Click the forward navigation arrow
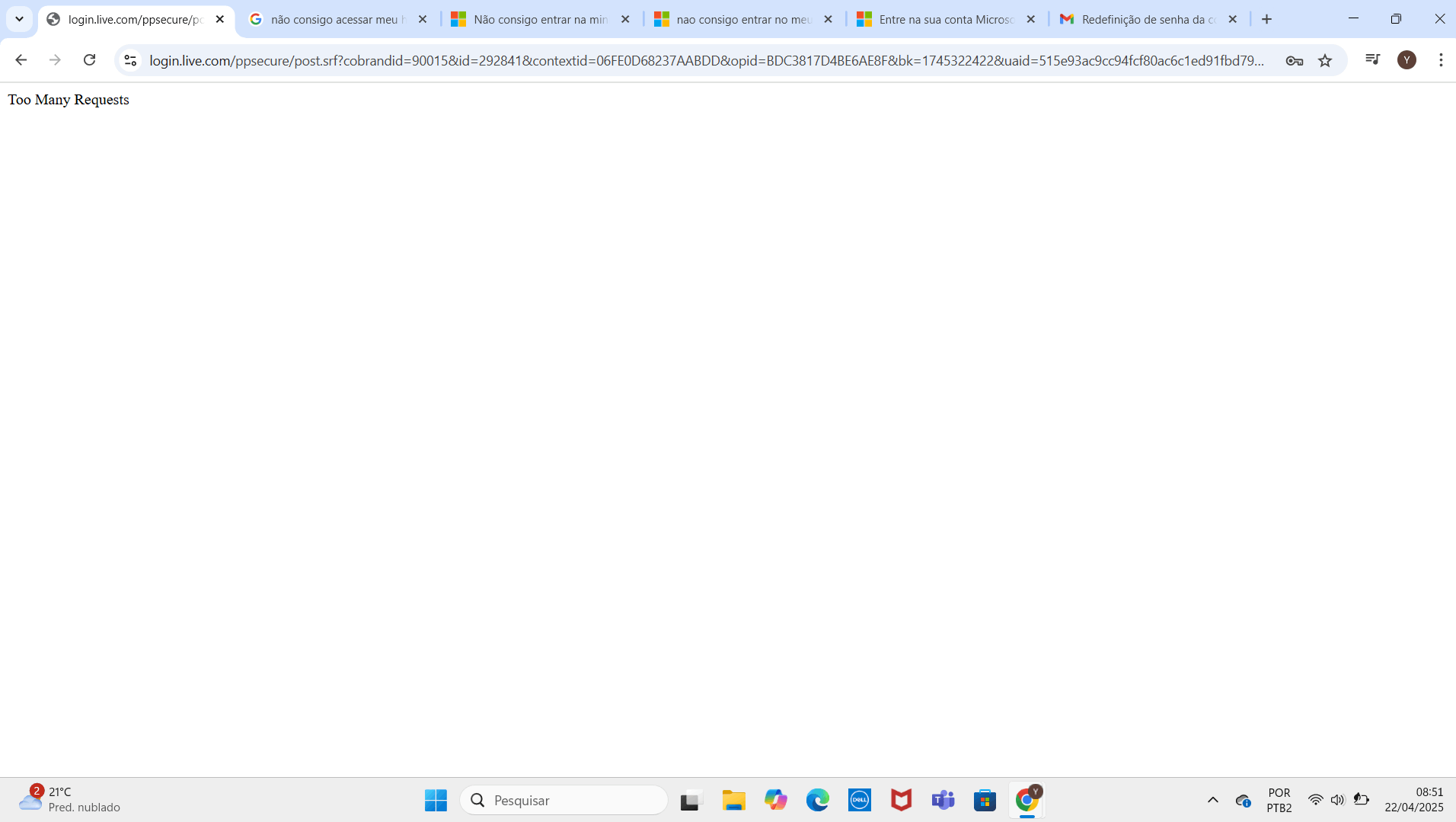1456x822 pixels. pos(55,60)
